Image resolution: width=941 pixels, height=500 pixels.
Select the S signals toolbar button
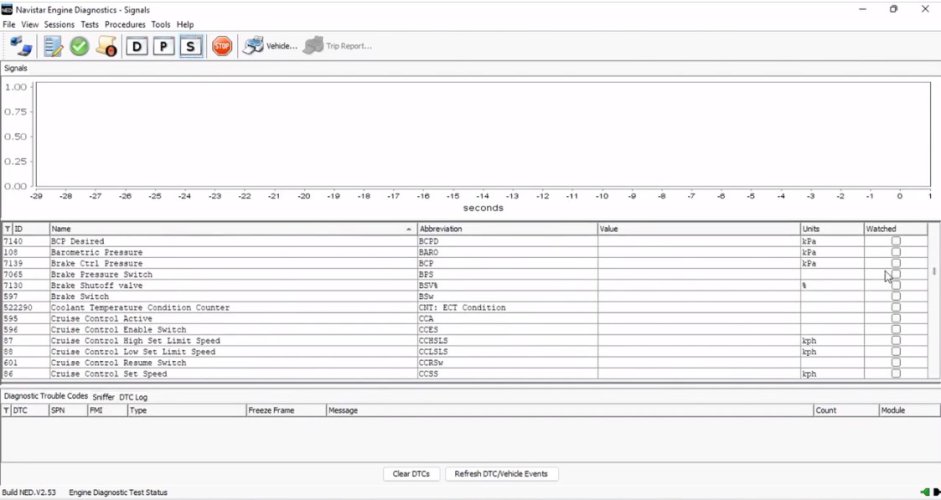point(191,46)
